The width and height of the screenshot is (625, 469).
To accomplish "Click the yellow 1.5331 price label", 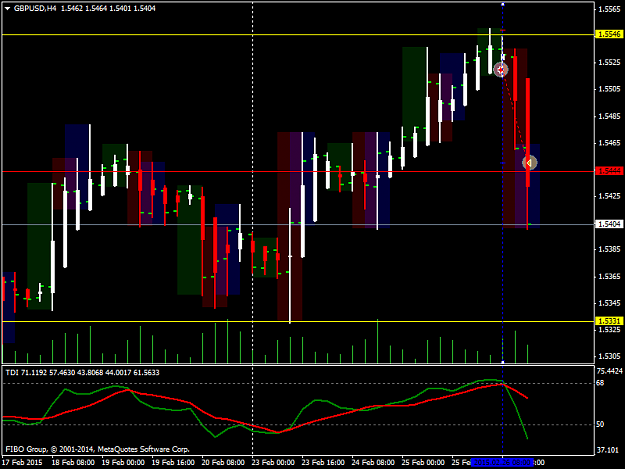I will point(609,321).
